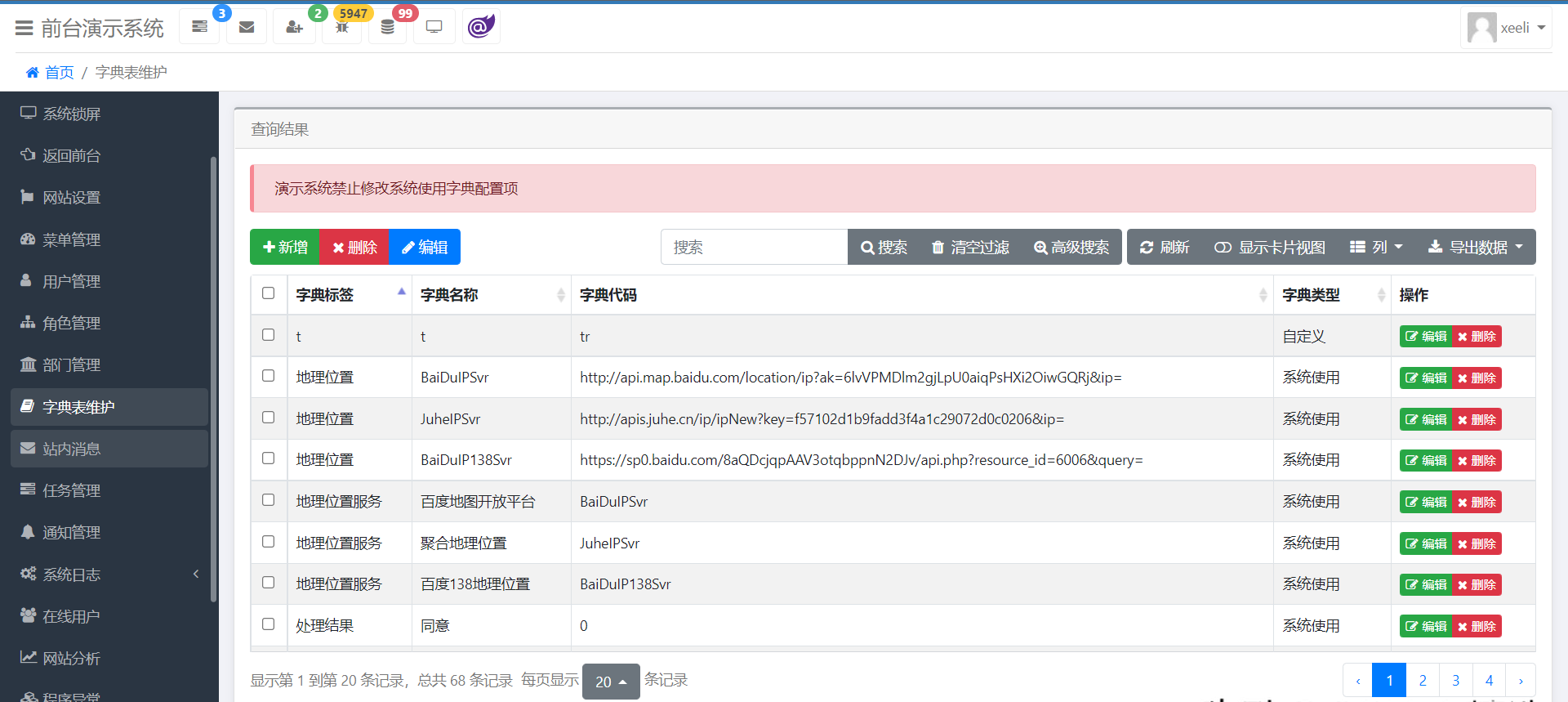Check the BaiDuIP138Svr 地理位置 row checkbox
1568x702 pixels.
pos(268,458)
